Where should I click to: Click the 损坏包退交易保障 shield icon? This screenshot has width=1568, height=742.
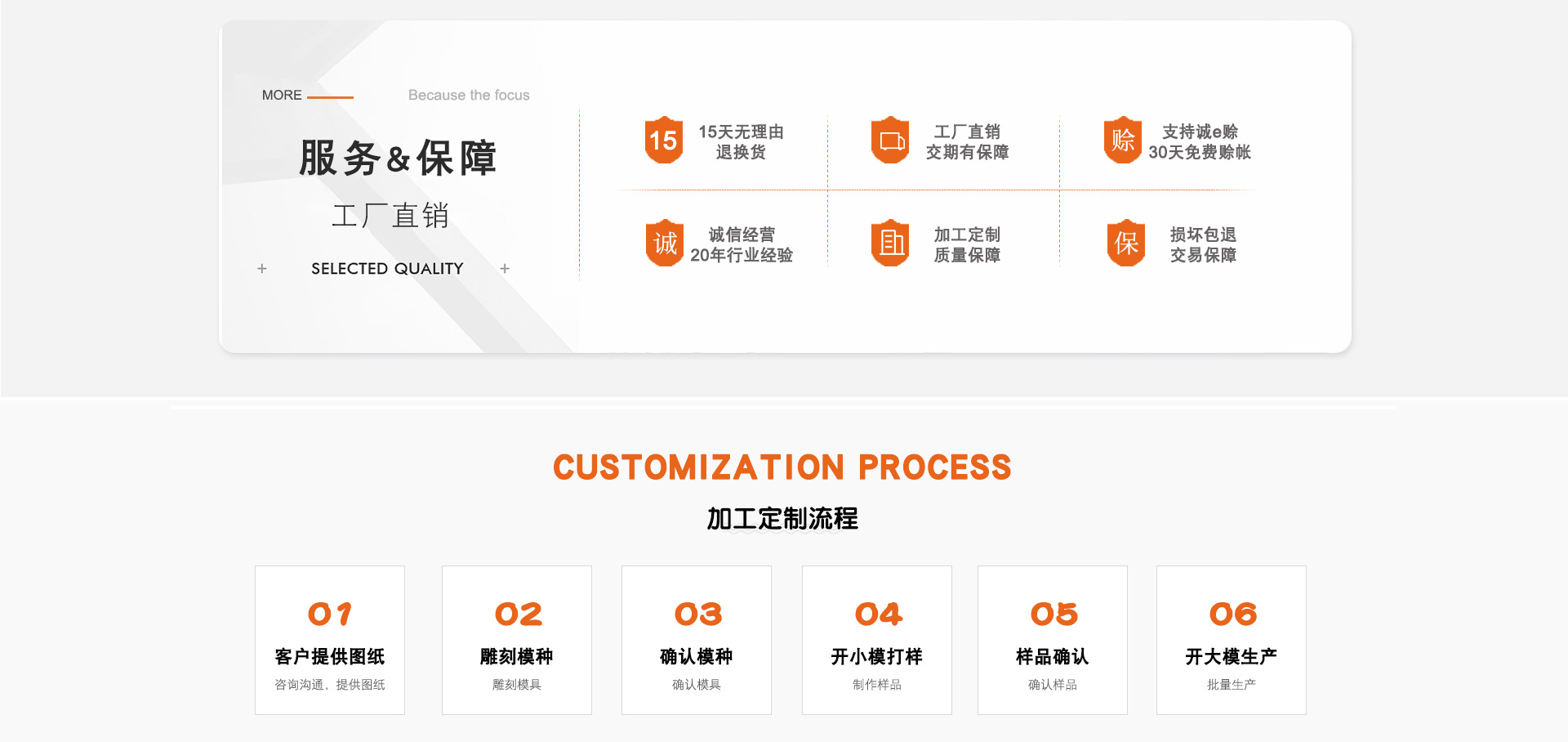click(1125, 244)
